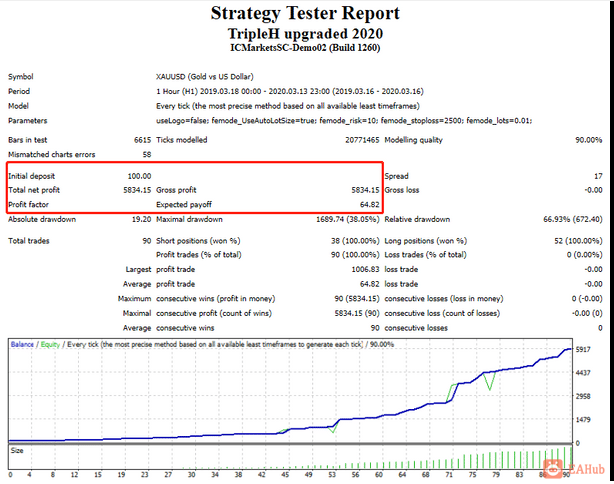Click the chart axis value "2958"
The image size is (614, 484).
coord(583,396)
